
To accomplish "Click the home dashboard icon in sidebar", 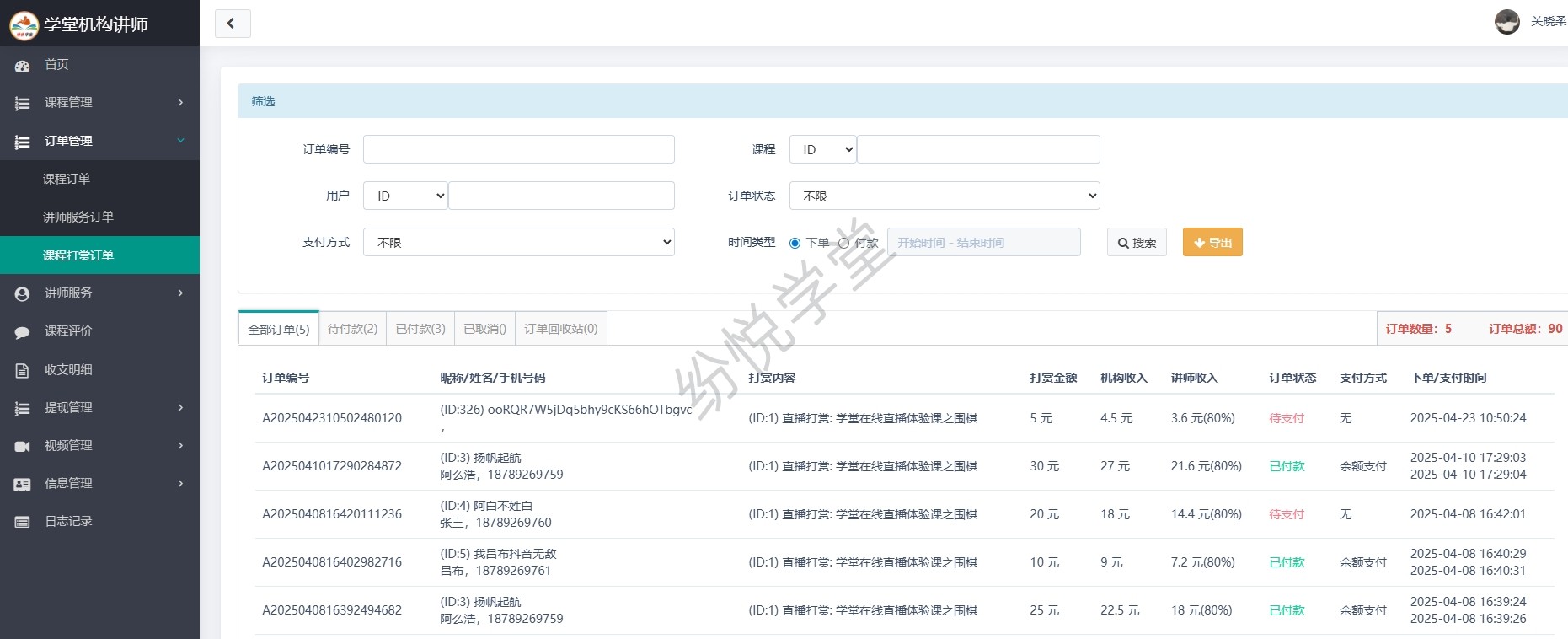I will point(23,65).
